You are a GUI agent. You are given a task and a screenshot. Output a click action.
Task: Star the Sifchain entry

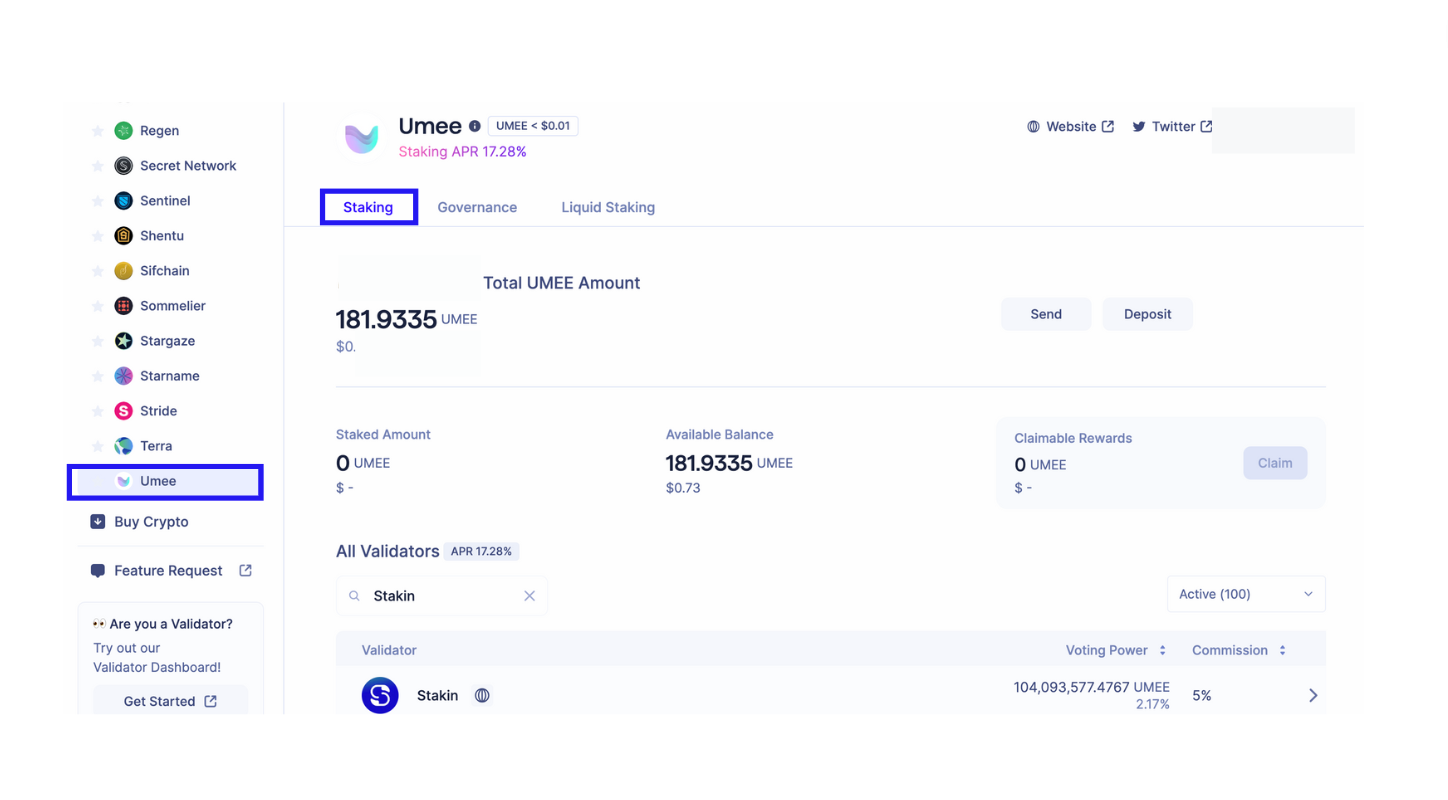(98, 271)
